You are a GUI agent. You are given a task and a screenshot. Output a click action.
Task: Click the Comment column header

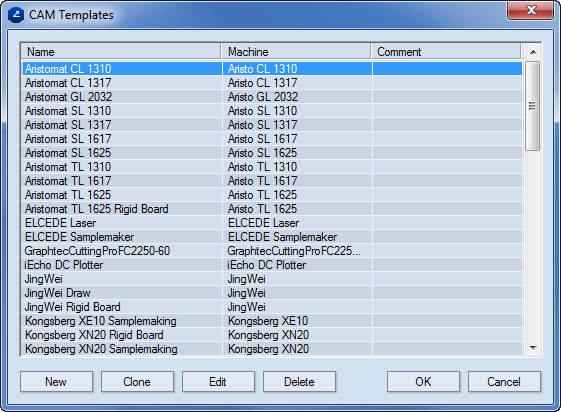[446, 52]
